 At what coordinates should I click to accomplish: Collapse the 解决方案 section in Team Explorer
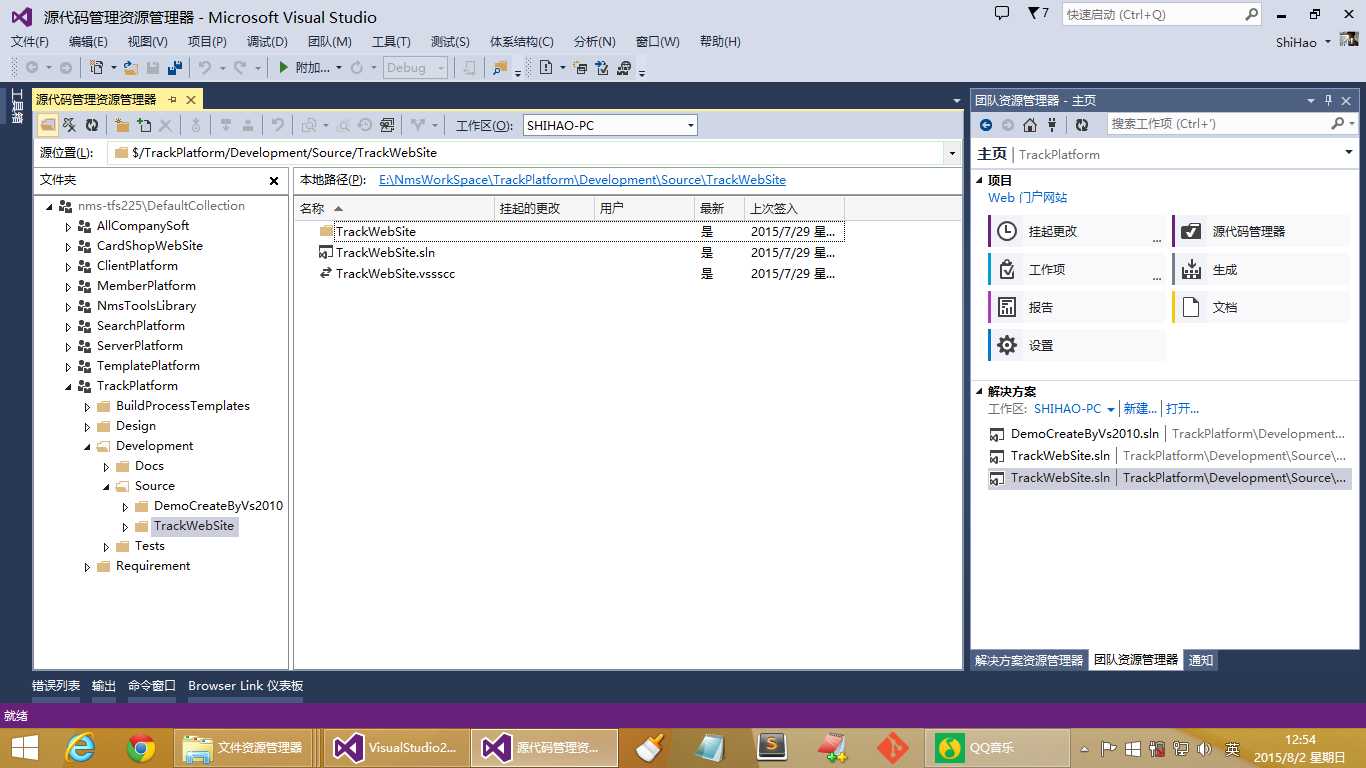(x=980, y=392)
